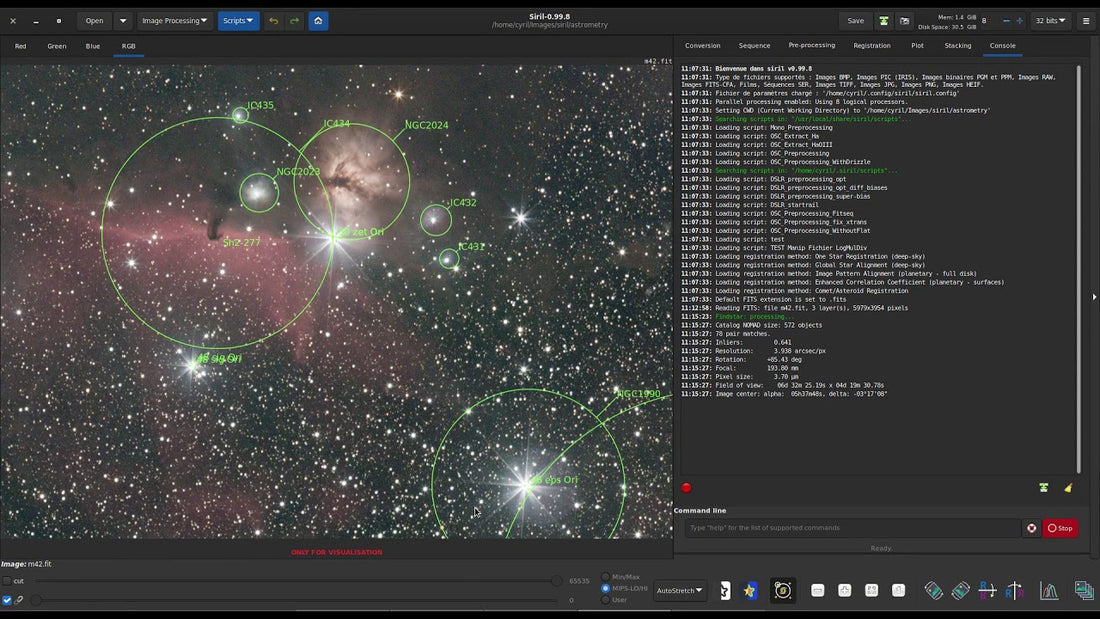The width and height of the screenshot is (1100, 619).
Task: Switch to the Stacking tab
Action: pos(958,45)
